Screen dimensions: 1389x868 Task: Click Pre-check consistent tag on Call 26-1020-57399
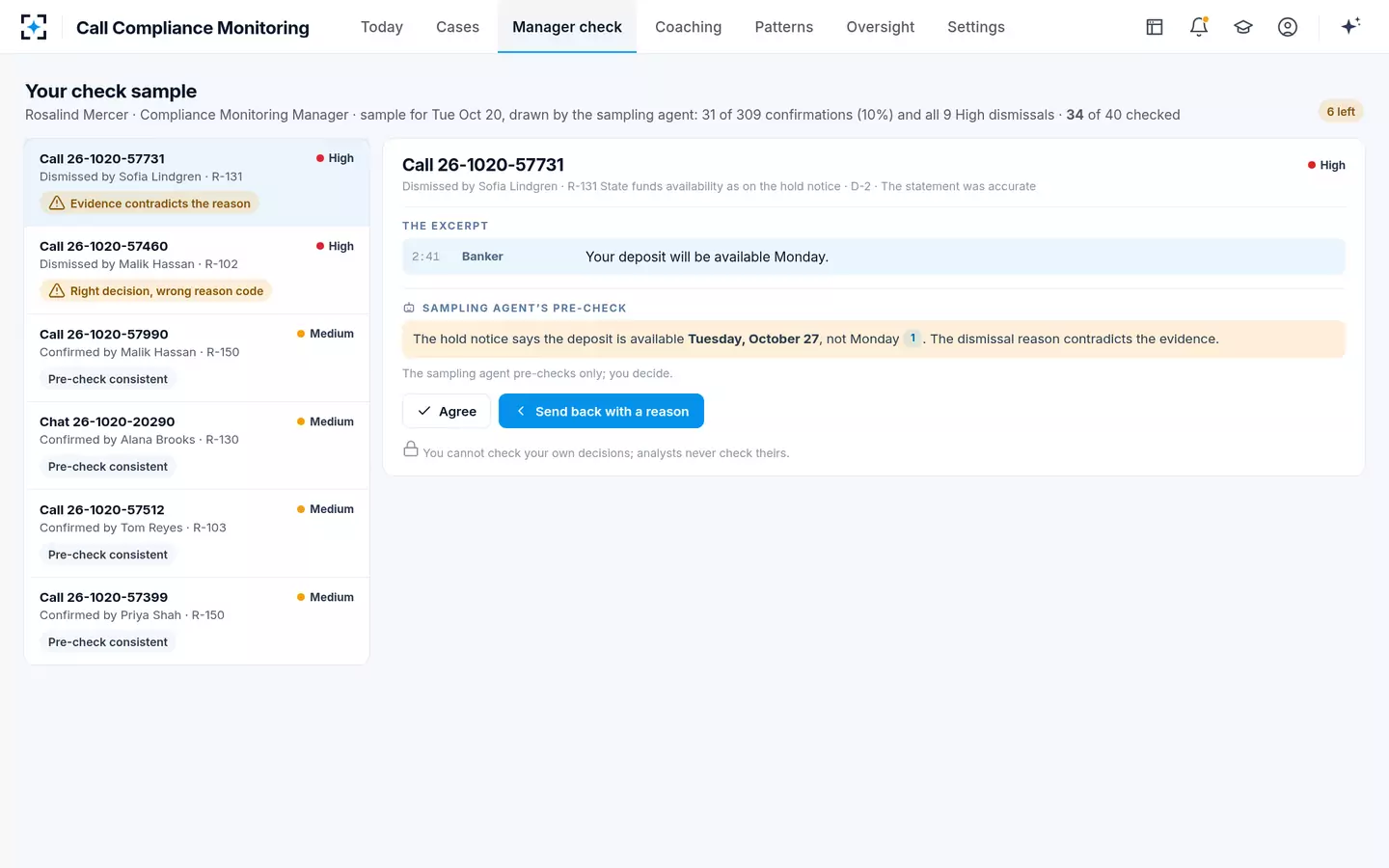(108, 642)
